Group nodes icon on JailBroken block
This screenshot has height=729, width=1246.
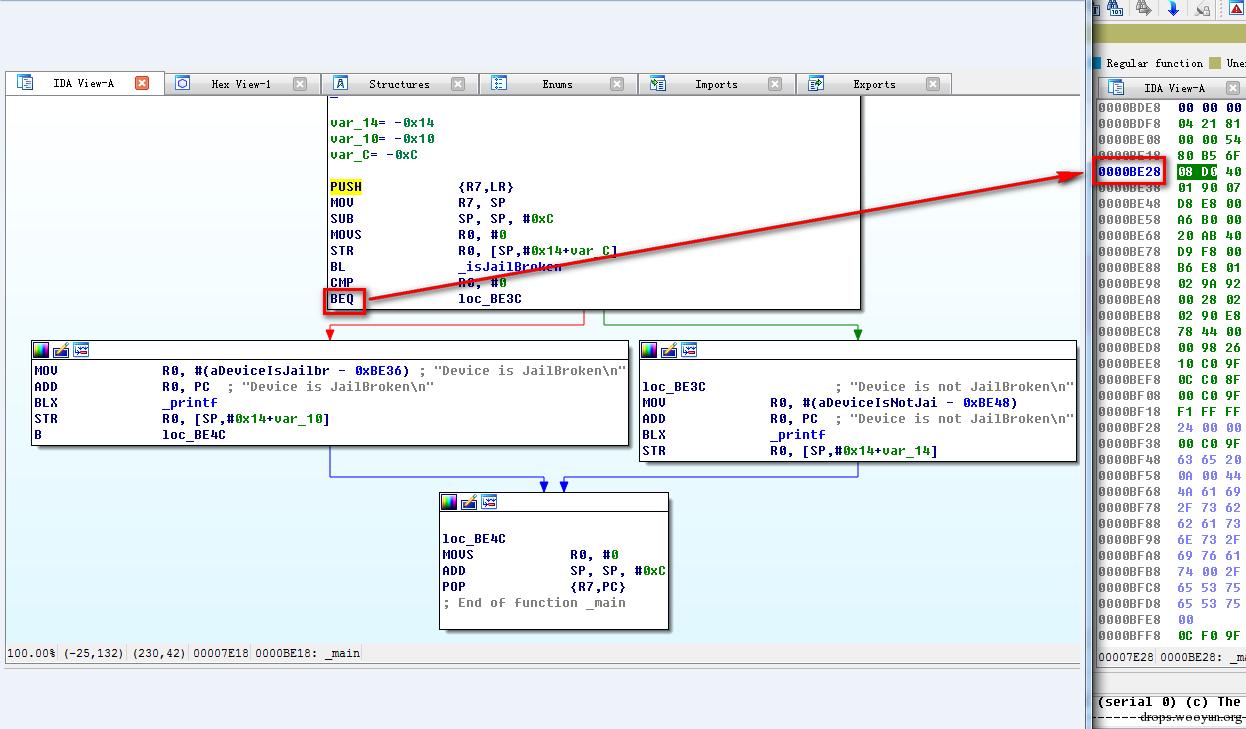[81, 350]
